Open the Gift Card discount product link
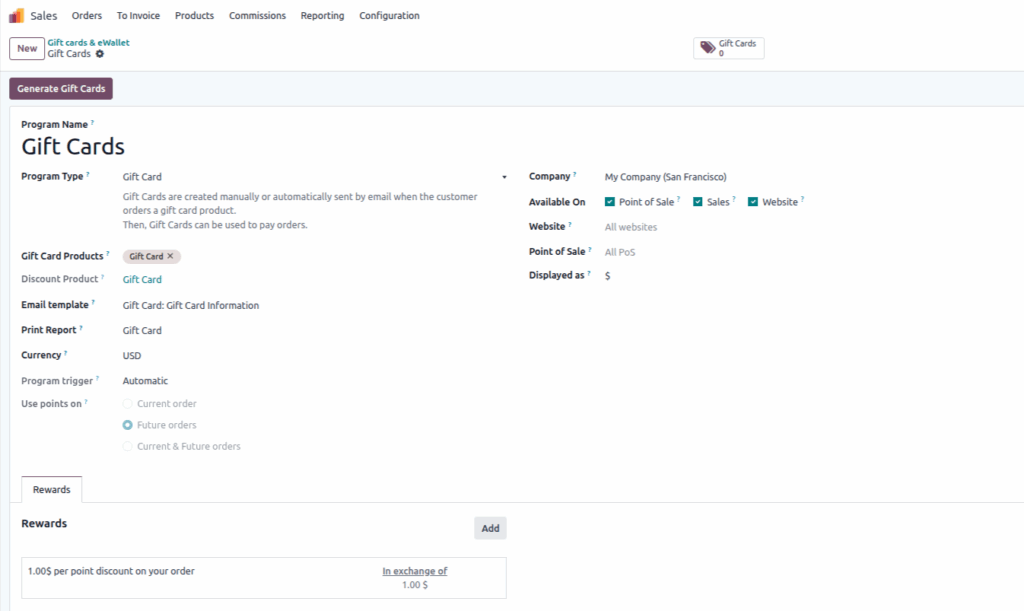 tap(142, 279)
